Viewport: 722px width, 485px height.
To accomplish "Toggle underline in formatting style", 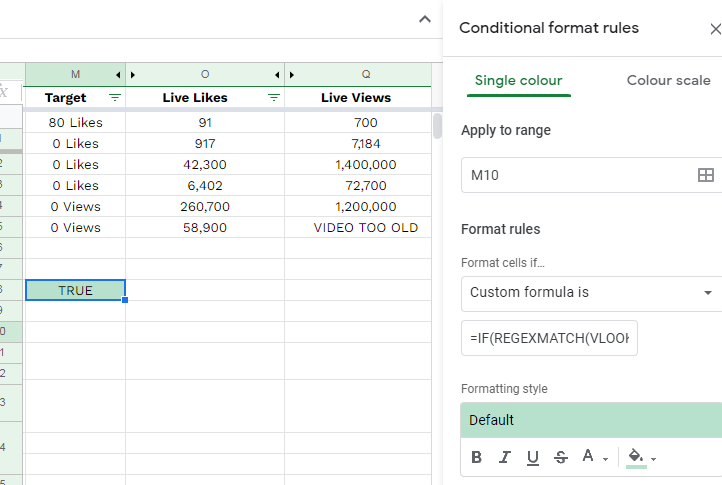I will [x=533, y=457].
